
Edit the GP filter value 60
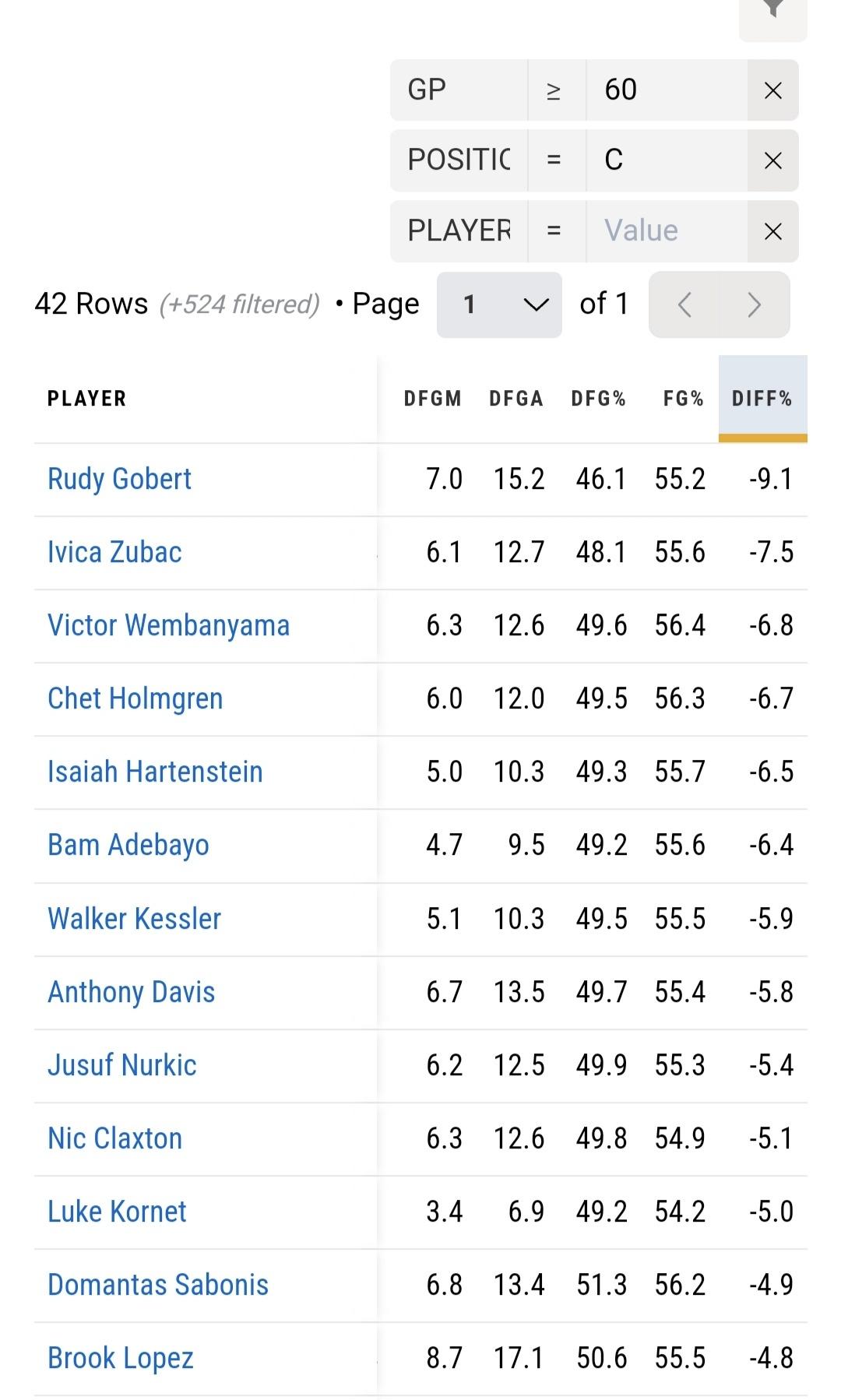tap(666, 90)
